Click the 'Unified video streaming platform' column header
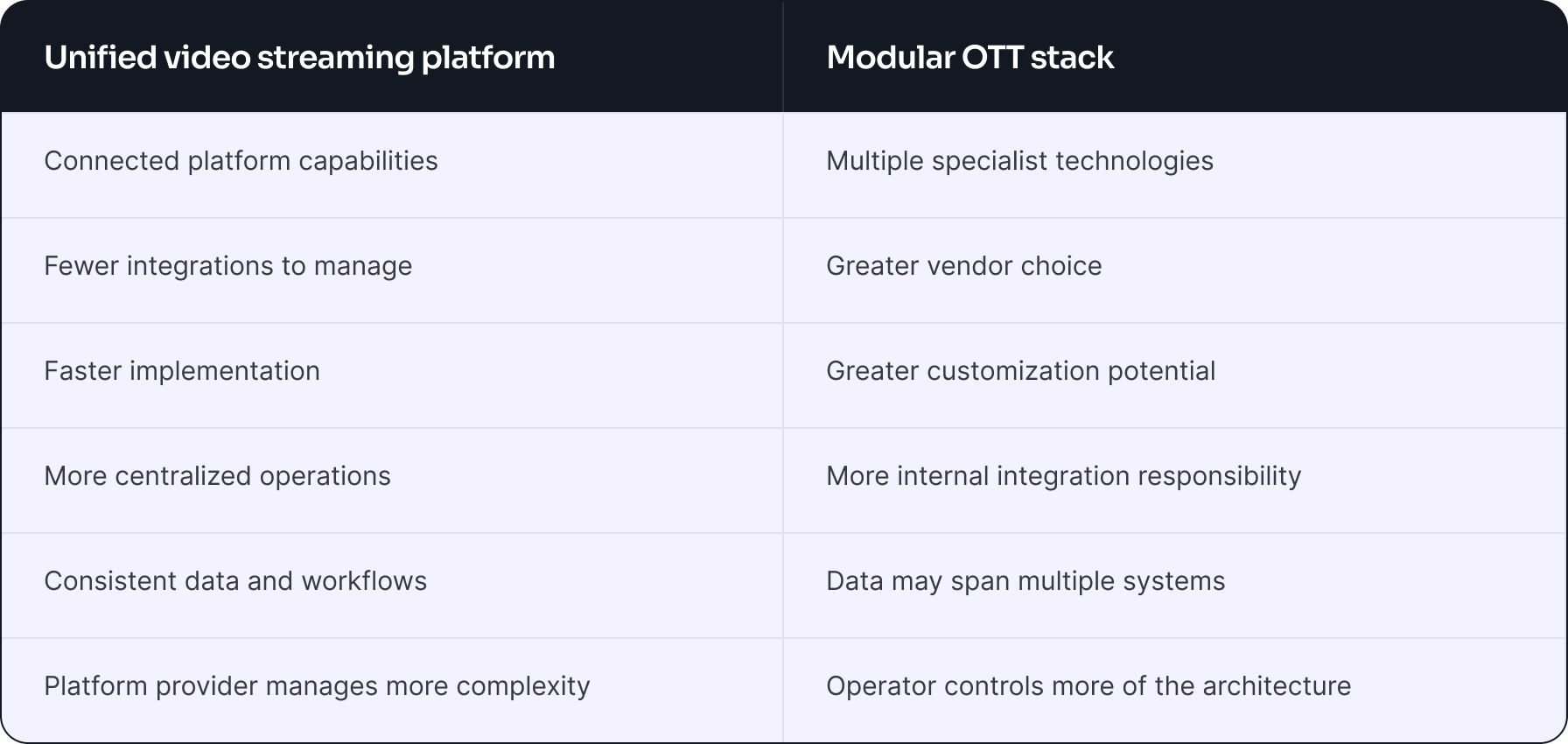This screenshot has height=744, width=1568. [x=391, y=57]
